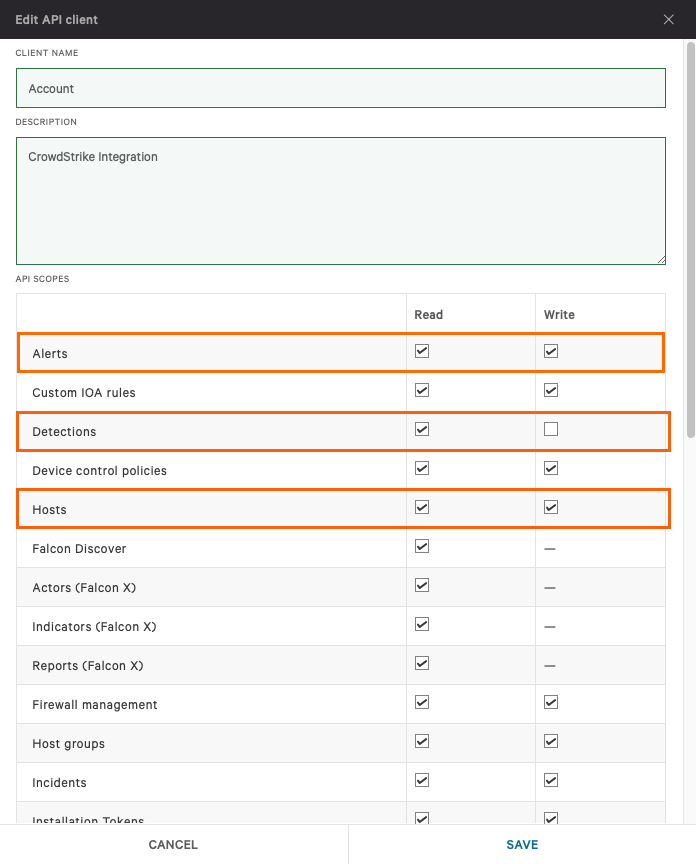Uncheck Read for Device control policies

[421, 468]
